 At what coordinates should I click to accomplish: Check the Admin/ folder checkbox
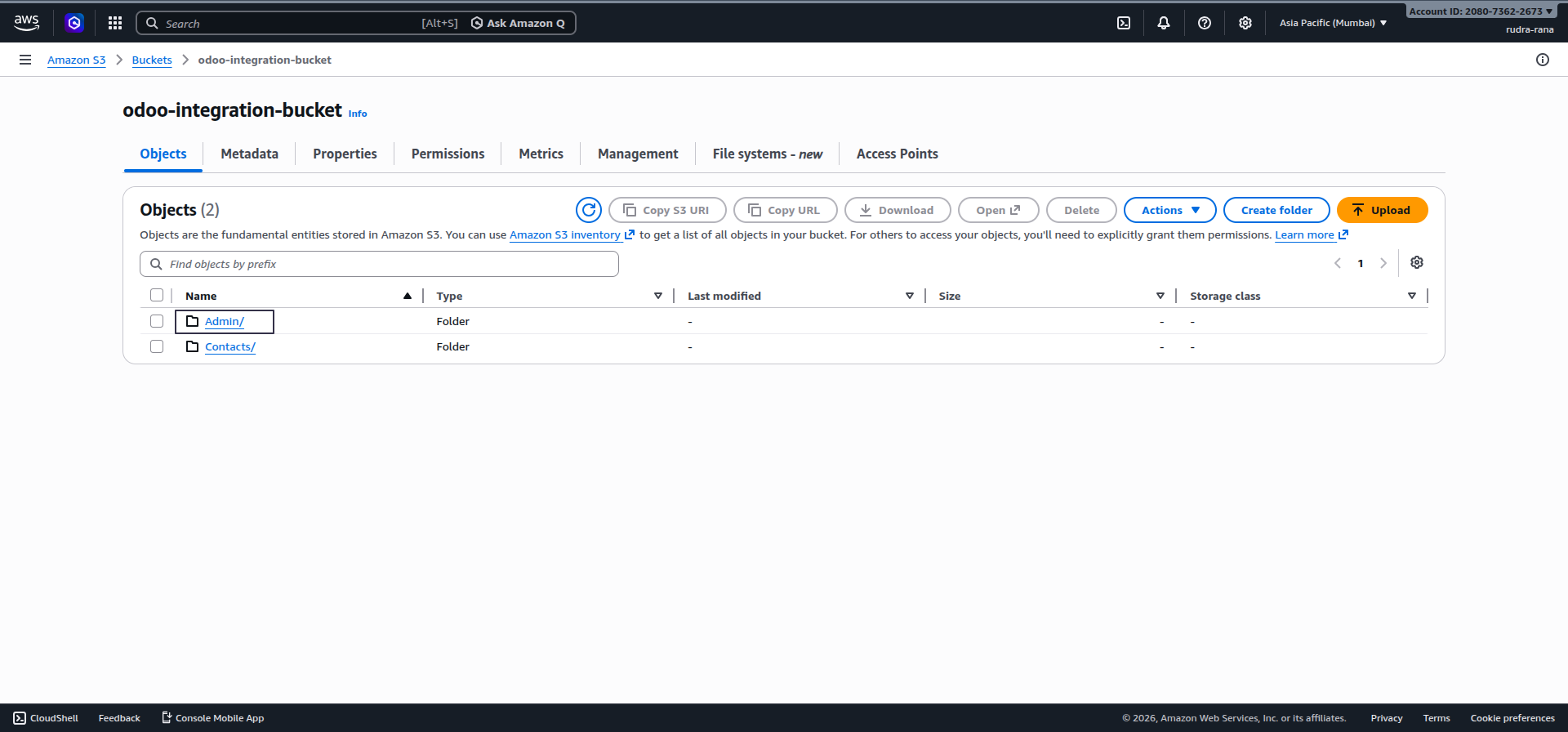pos(157,321)
